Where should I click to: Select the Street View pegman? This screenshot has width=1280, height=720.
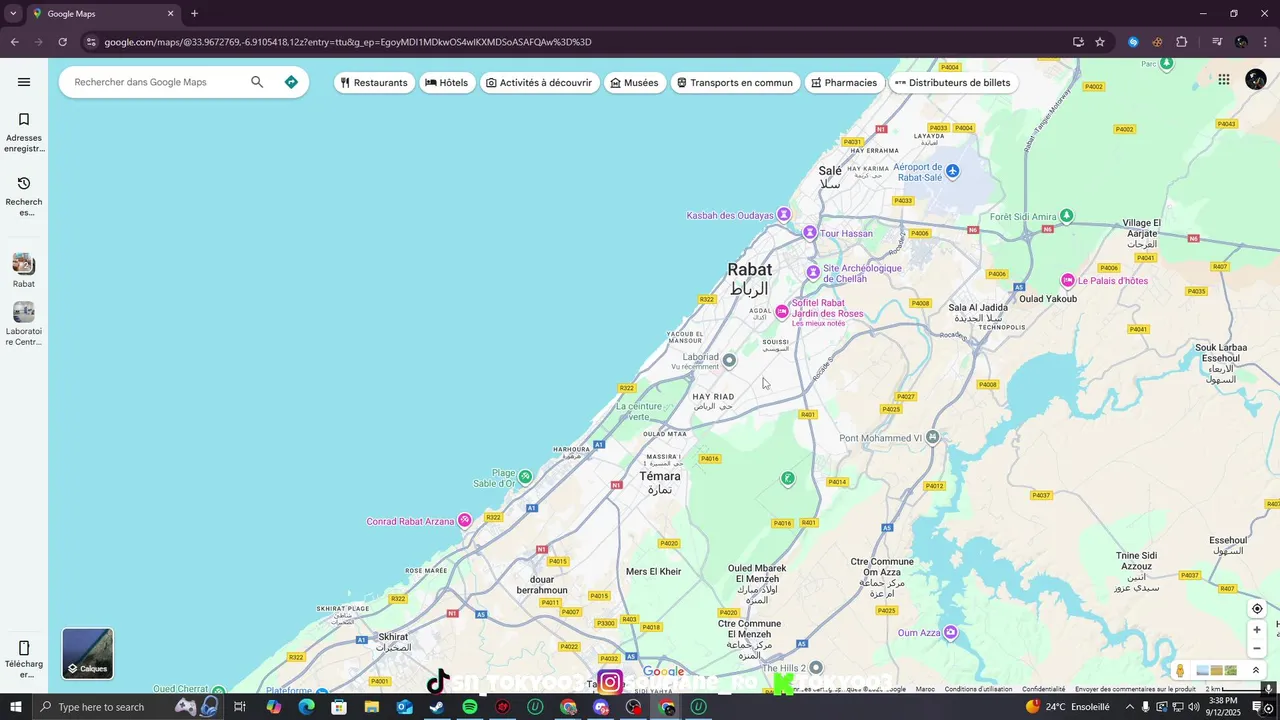pos(1181,671)
